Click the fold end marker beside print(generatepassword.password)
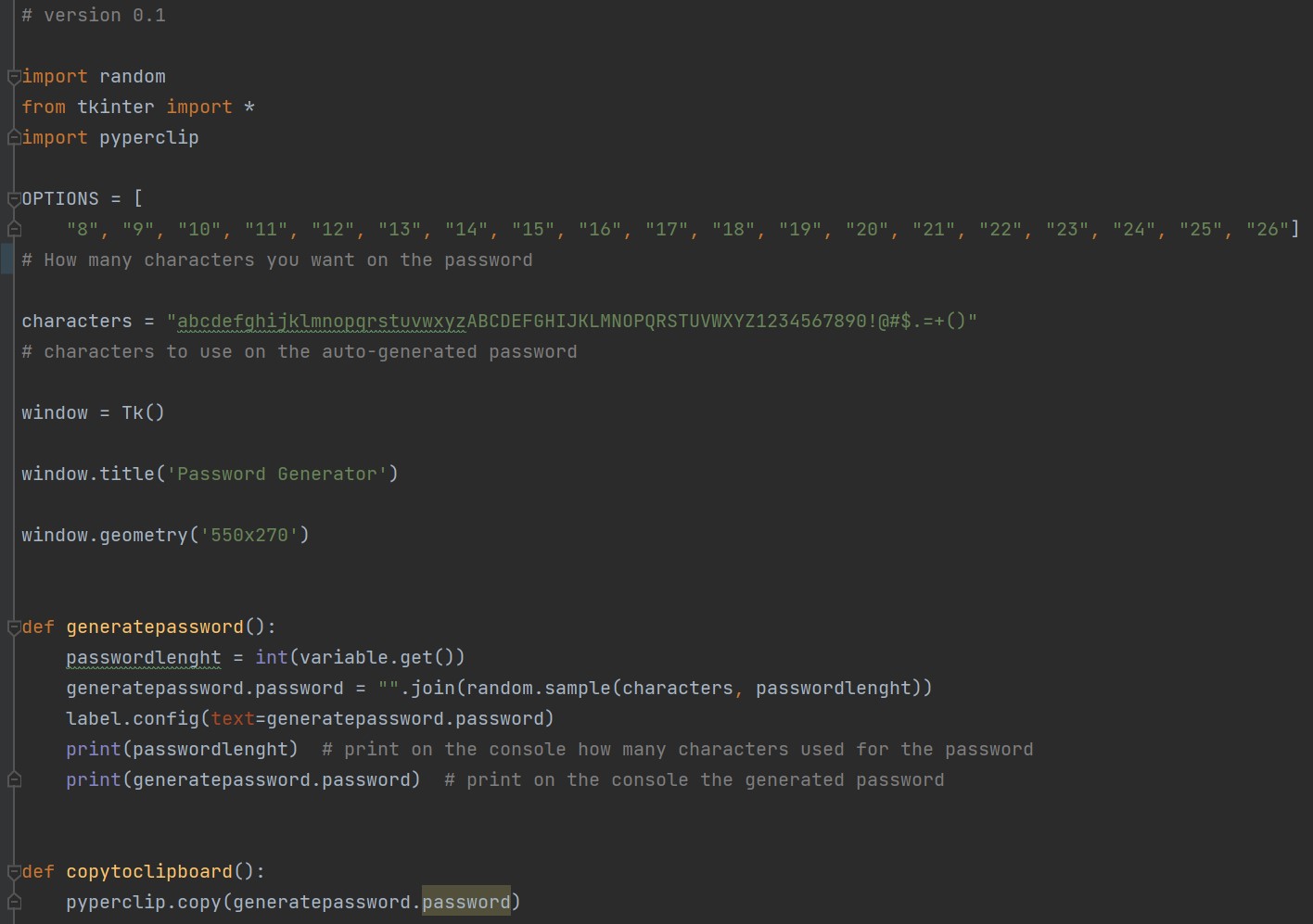The width and height of the screenshot is (1313, 924). pos(14,780)
